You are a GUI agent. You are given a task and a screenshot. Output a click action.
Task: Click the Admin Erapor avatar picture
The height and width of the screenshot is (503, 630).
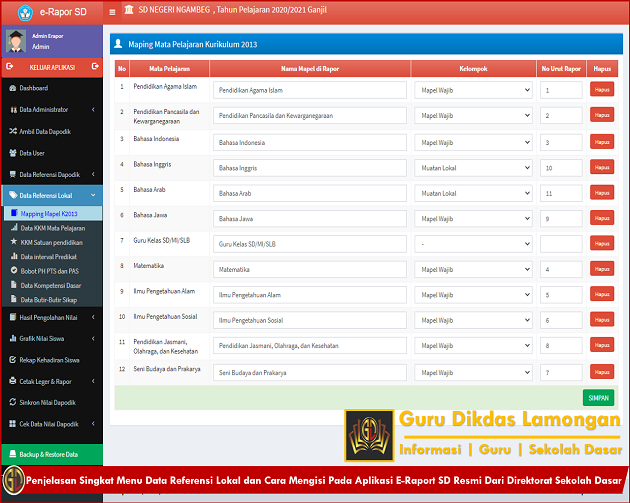pyautogui.click(x=16, y=41)
